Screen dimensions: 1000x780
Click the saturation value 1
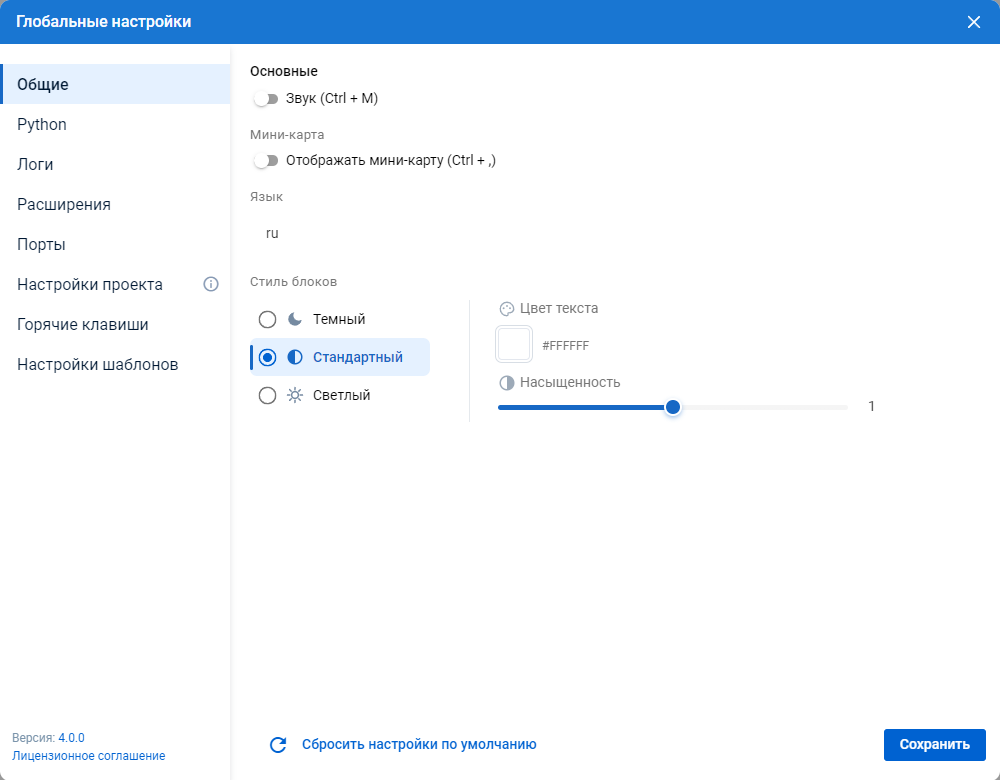(x=871, y=406)
